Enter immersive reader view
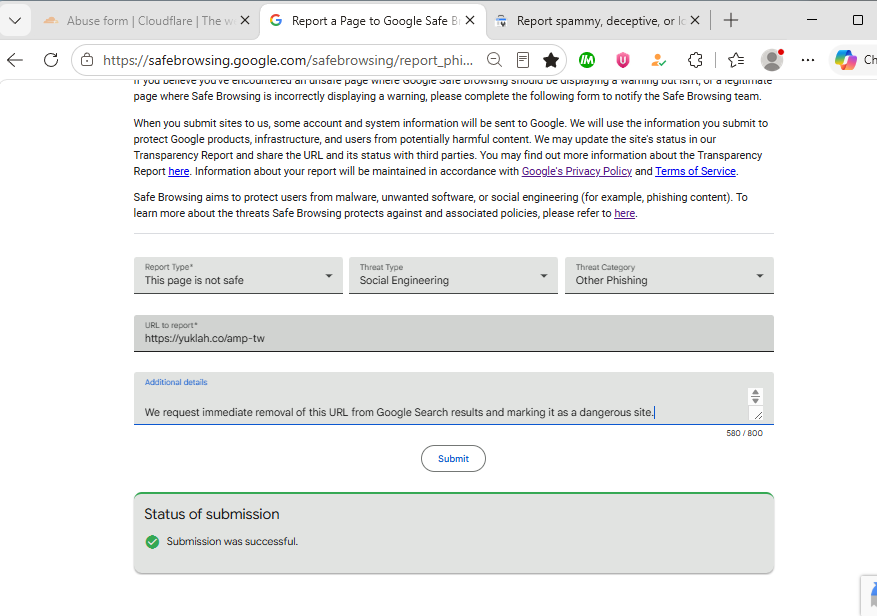The height and width of the screenshot is (616, 877). tap(523, 60)
